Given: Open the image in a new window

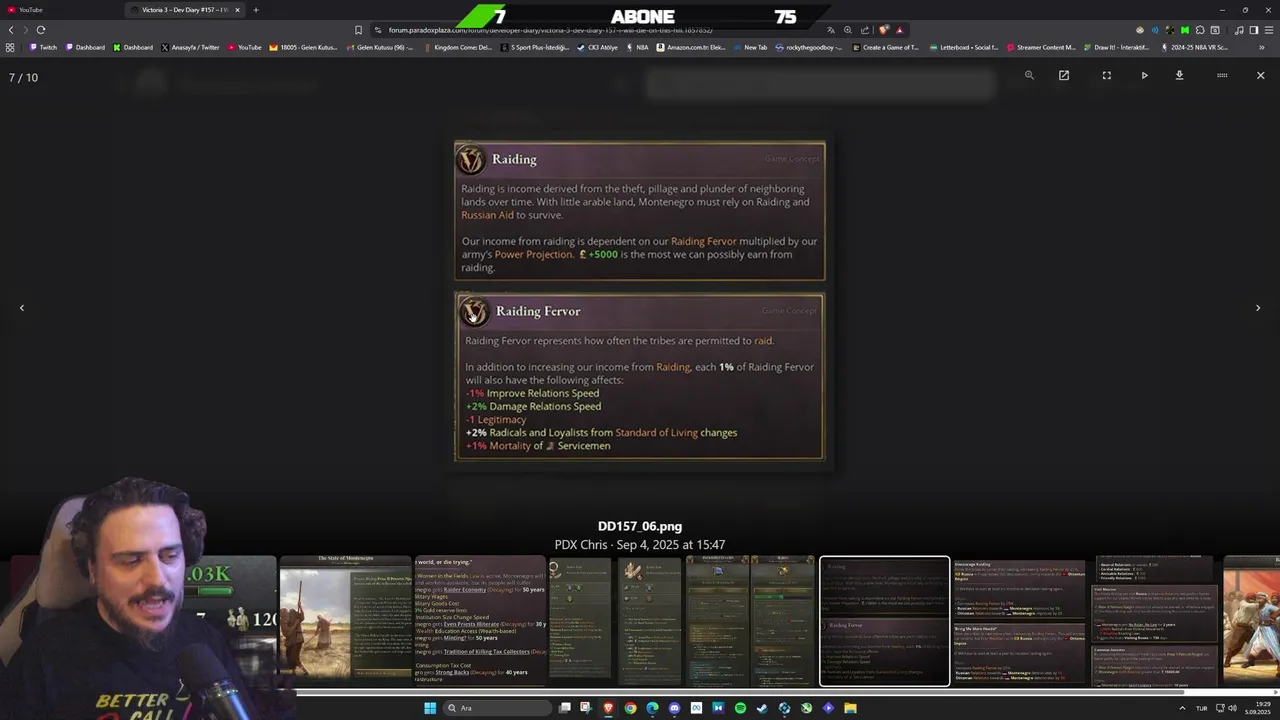Looking at the screenshot, I should point(1064,75).
